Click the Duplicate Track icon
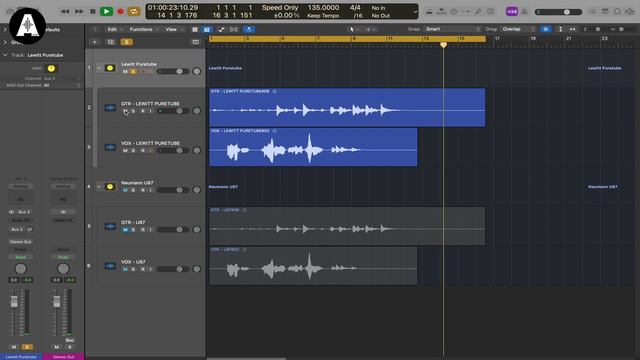Image resolution: width=640 pixels, height=360 pixels. (111, 42)
